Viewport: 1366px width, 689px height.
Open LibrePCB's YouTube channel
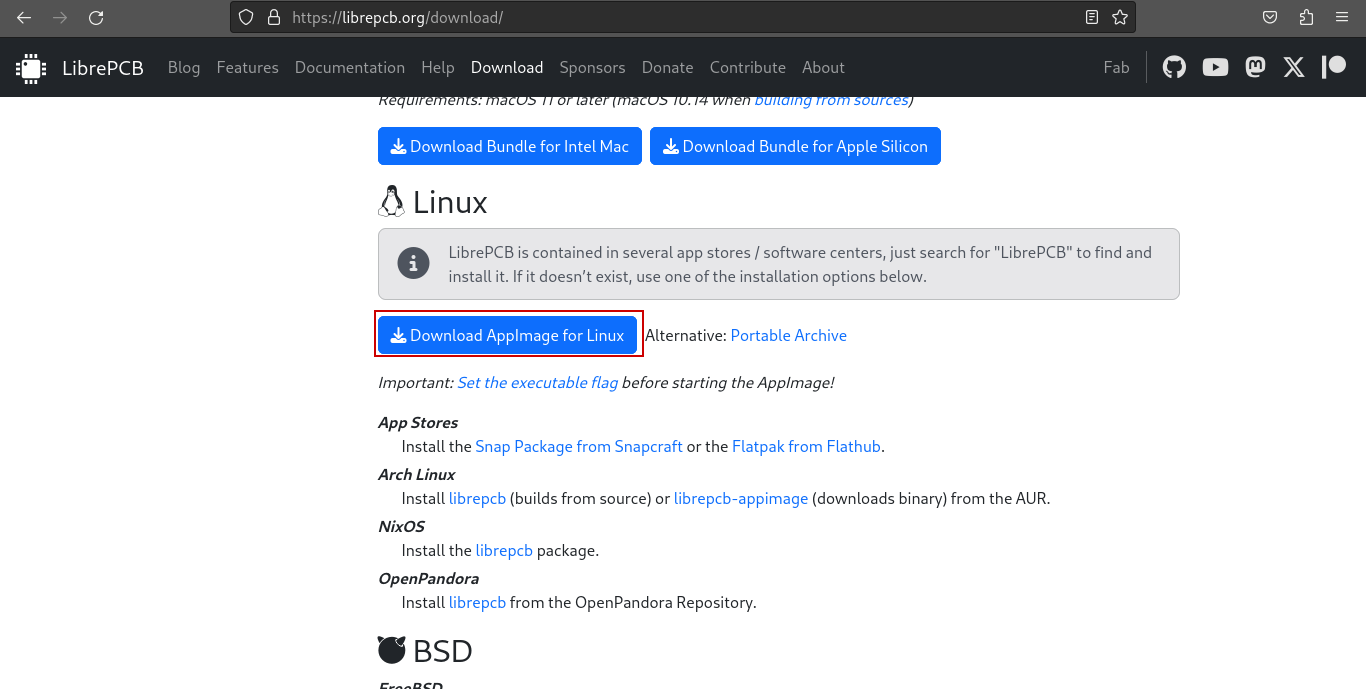[1214, 67]
